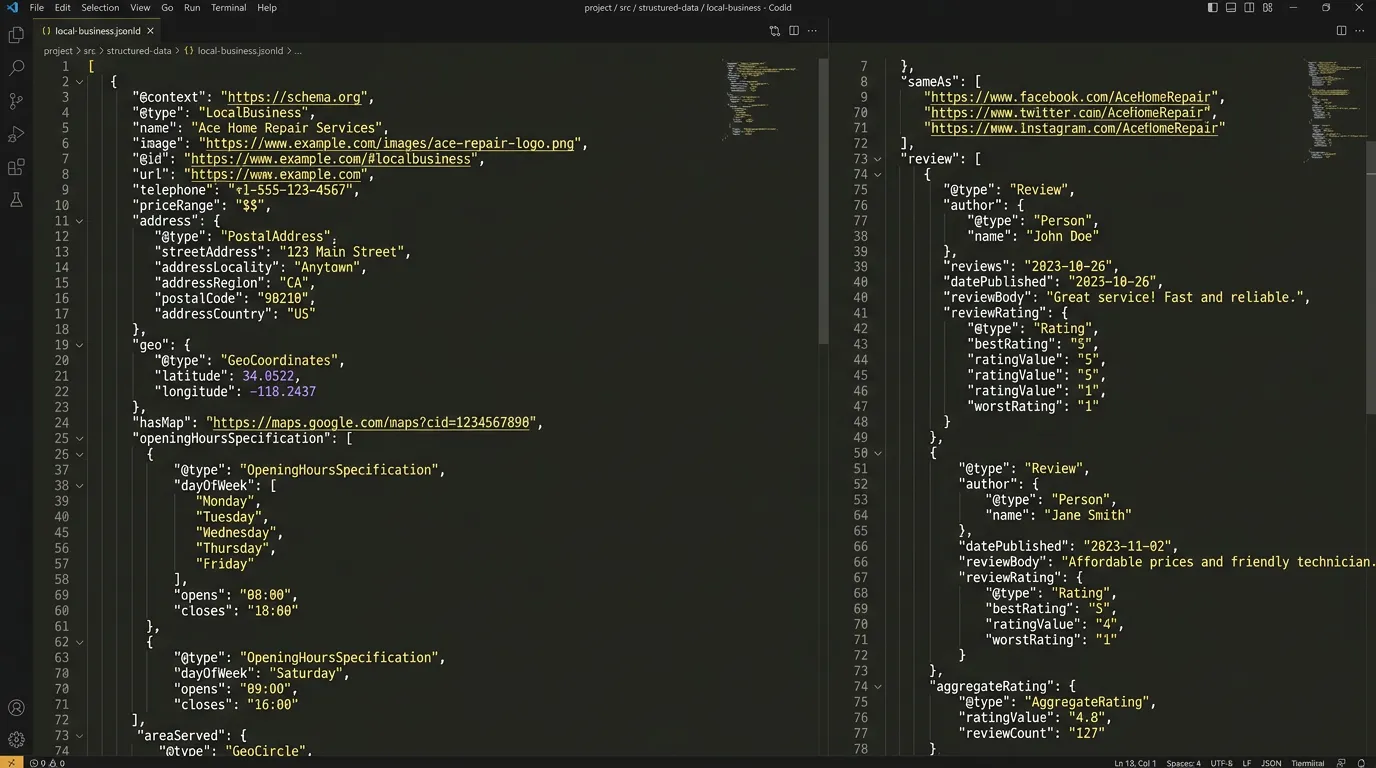Open the Extensions view

tap(16, 167)
